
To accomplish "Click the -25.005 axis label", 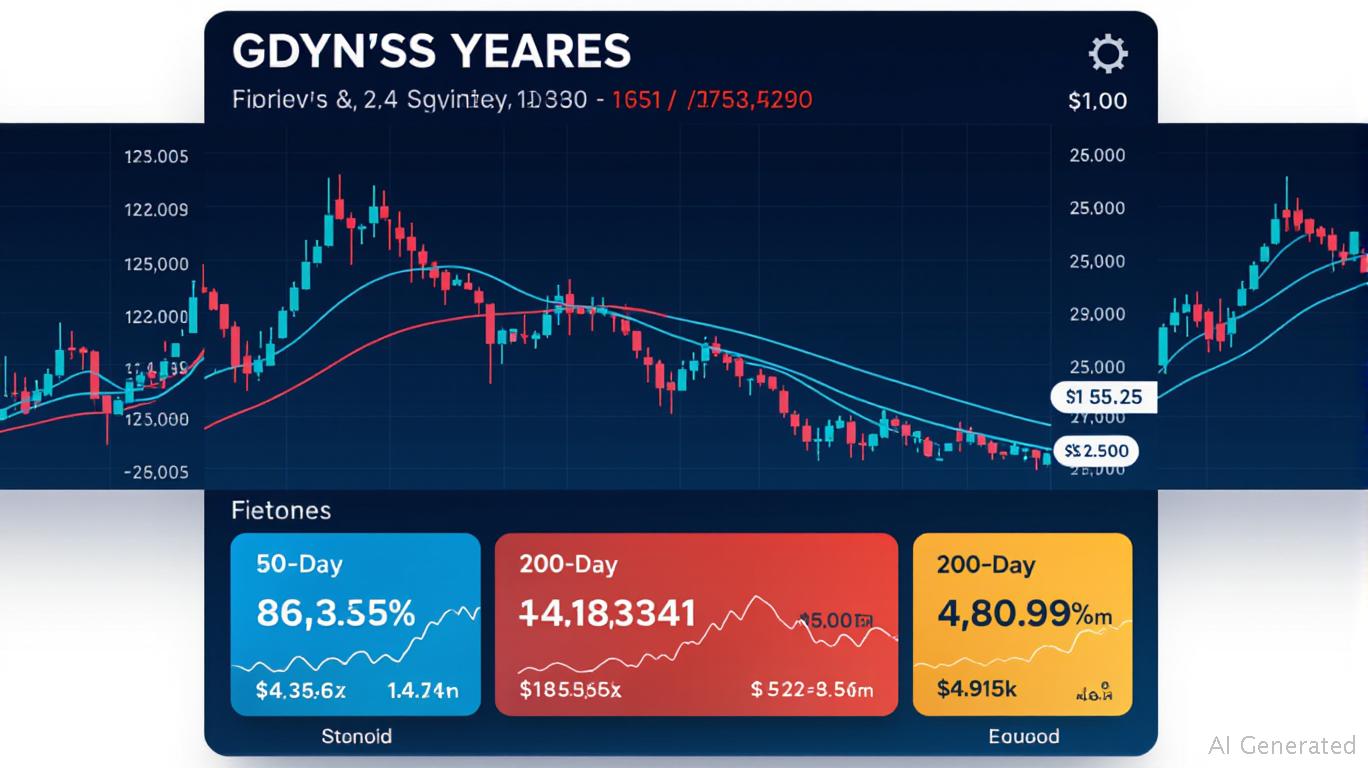I will click(156, 471).
